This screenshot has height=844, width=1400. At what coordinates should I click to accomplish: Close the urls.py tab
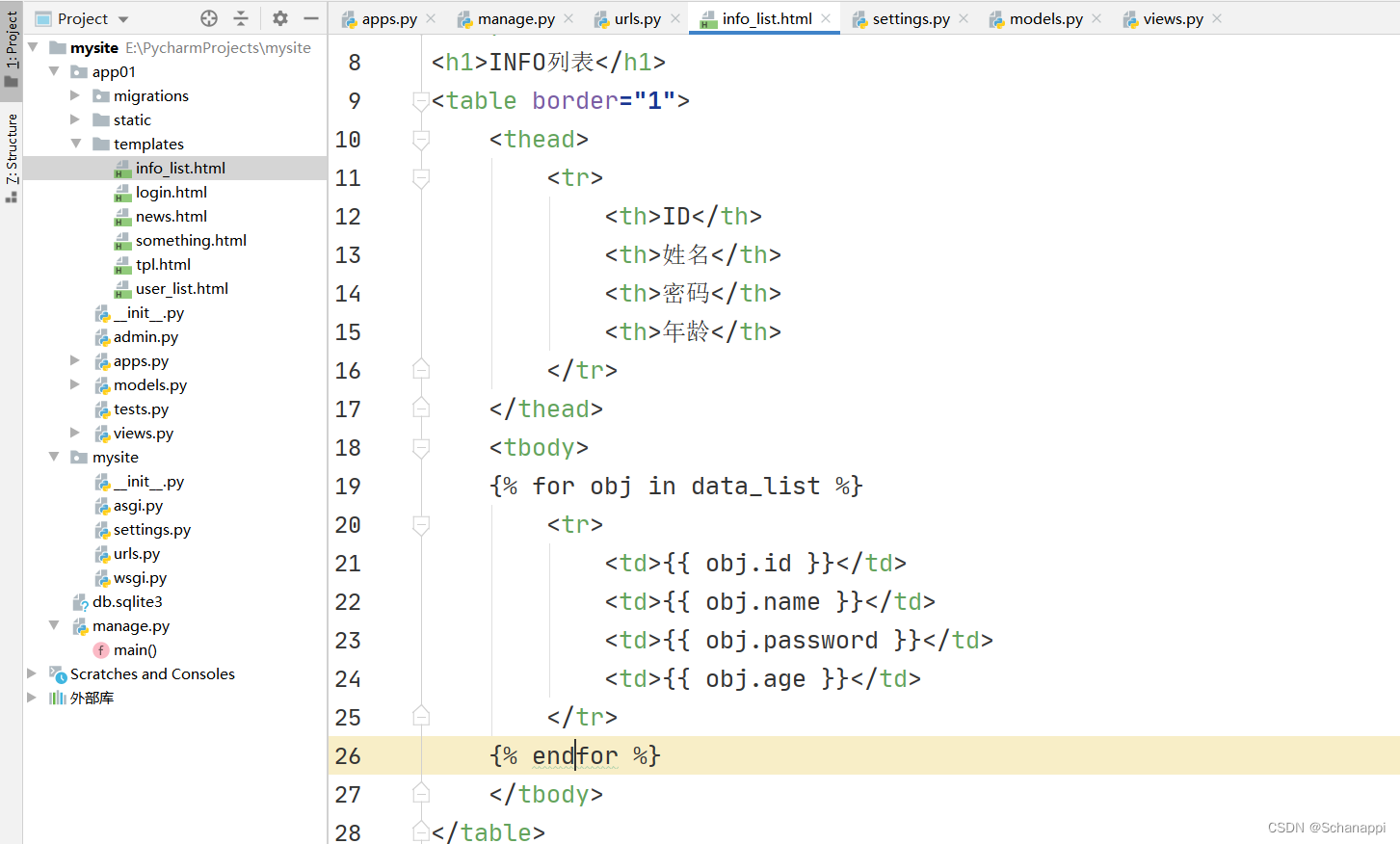(675, 18)
